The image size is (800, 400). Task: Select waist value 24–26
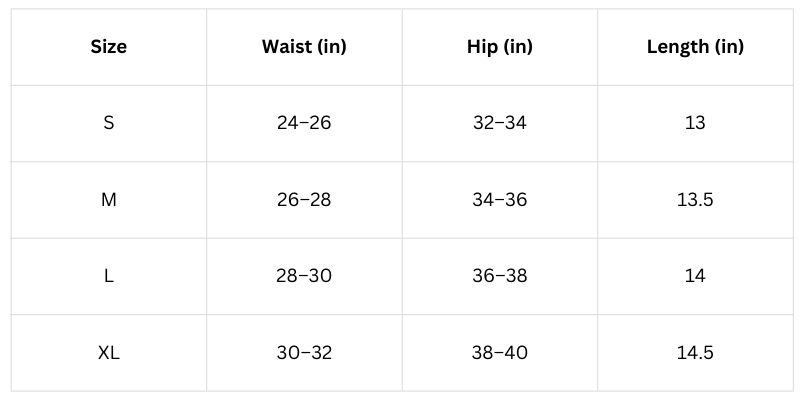coord(304,123)
